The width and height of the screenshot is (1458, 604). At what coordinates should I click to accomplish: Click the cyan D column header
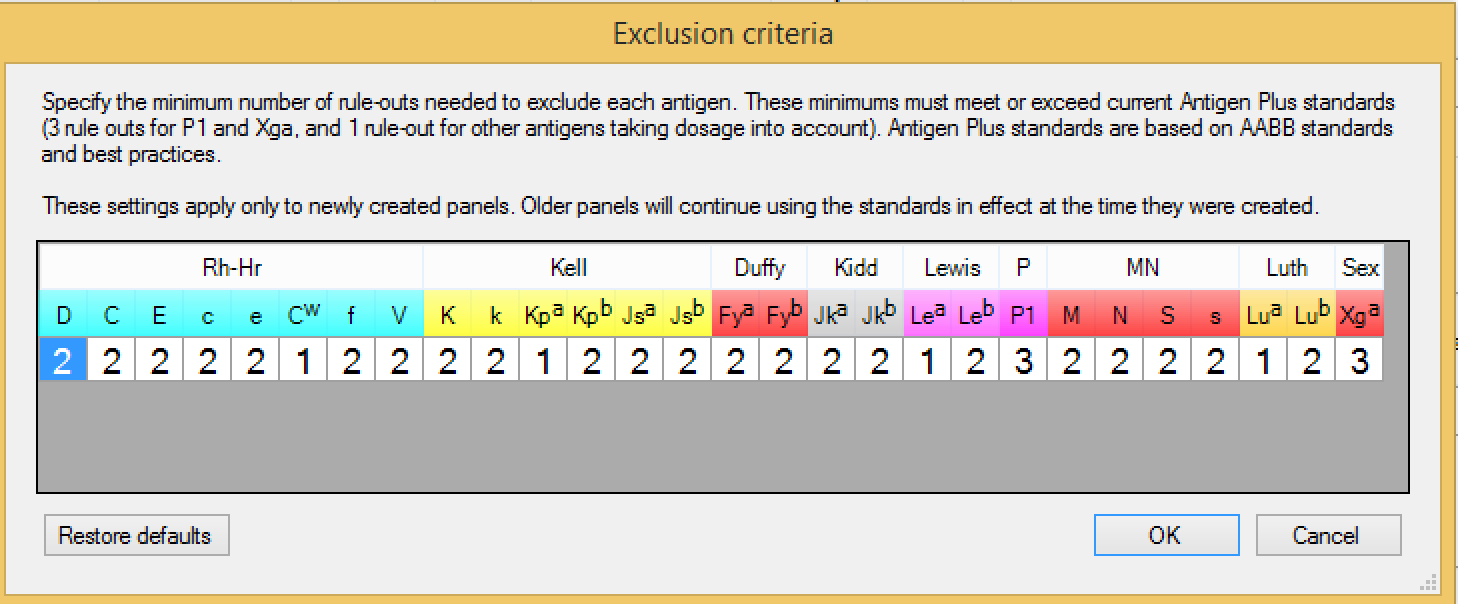click(63, 315)
